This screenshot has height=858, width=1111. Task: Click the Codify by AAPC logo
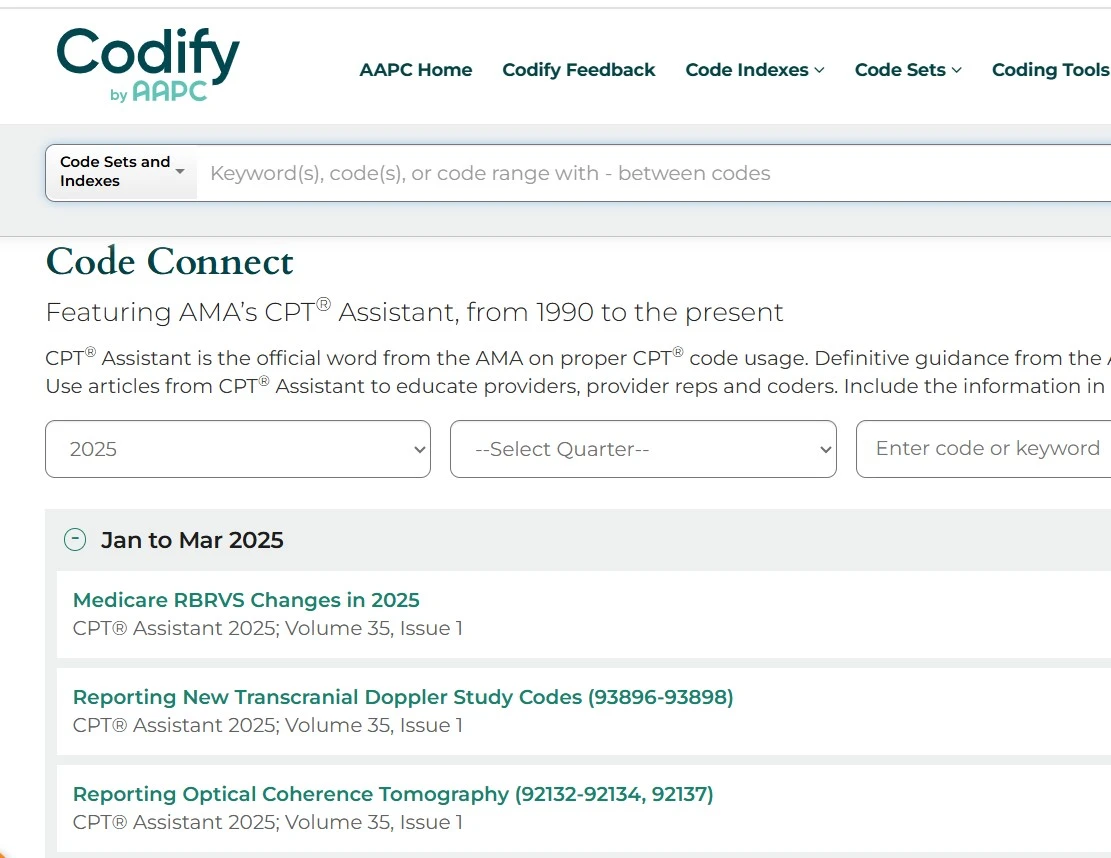pyautogui.click(x=148, y=65)
